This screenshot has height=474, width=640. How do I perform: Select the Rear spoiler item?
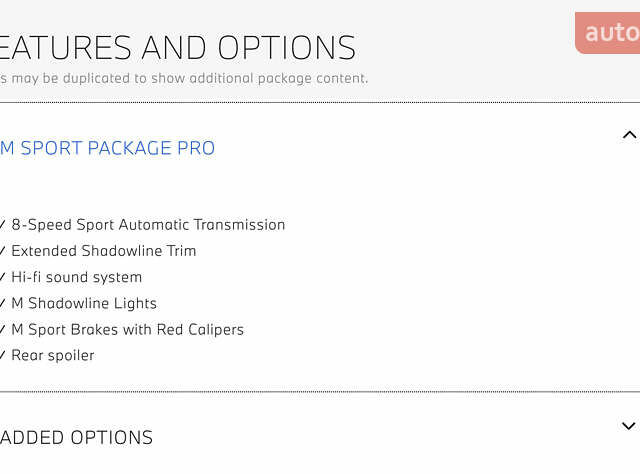(x=53, y=356)
